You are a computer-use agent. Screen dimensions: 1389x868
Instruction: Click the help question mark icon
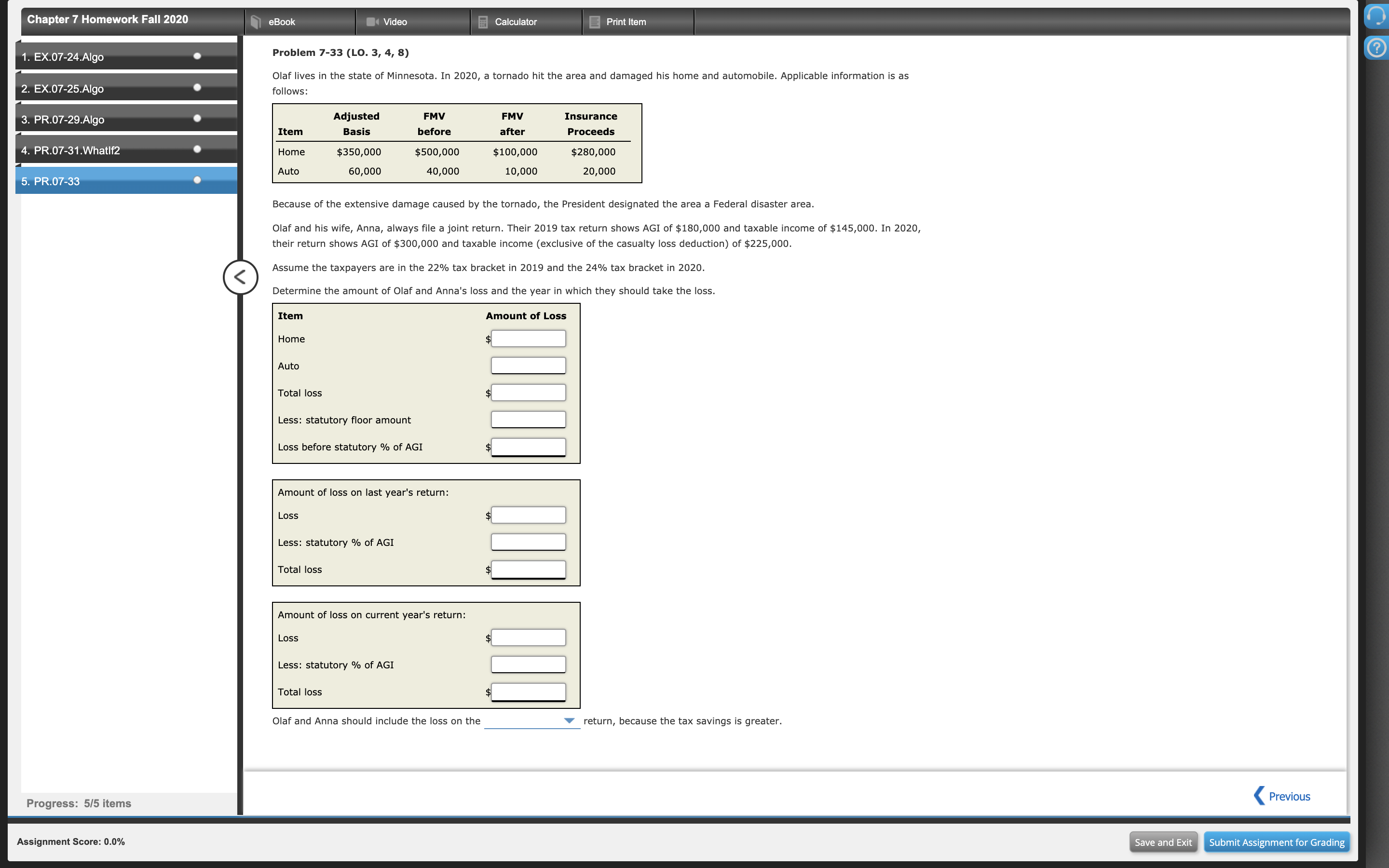tap(1376, 48)
